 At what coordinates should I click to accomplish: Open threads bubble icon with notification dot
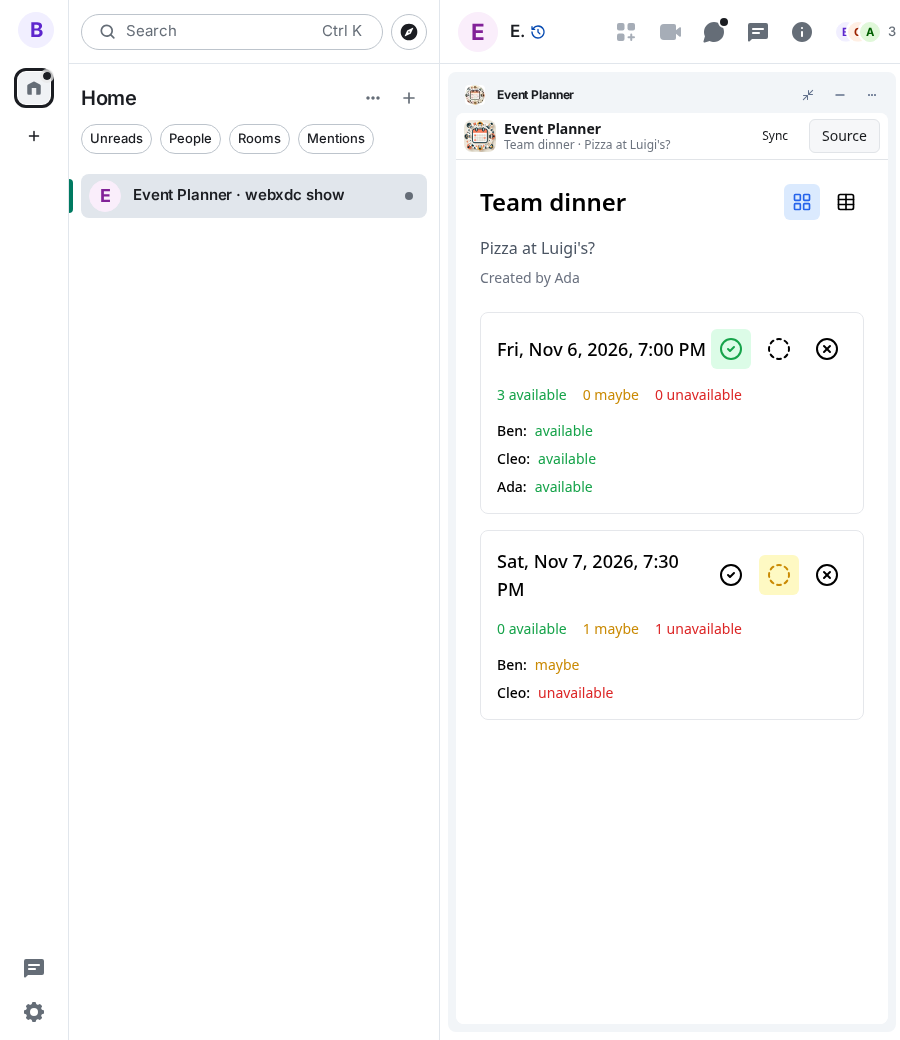tap(714, 32)
